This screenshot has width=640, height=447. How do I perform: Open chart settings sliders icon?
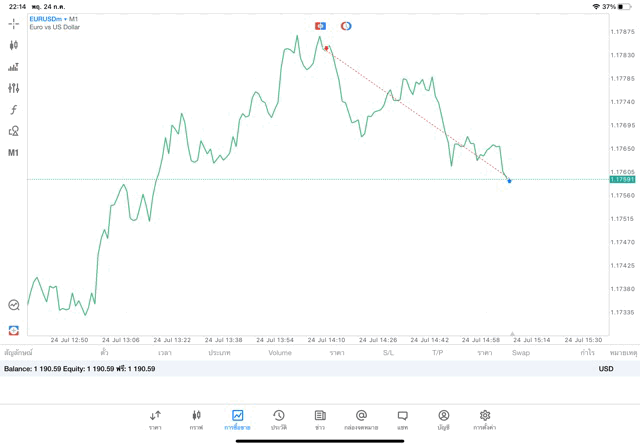point(14,88)
